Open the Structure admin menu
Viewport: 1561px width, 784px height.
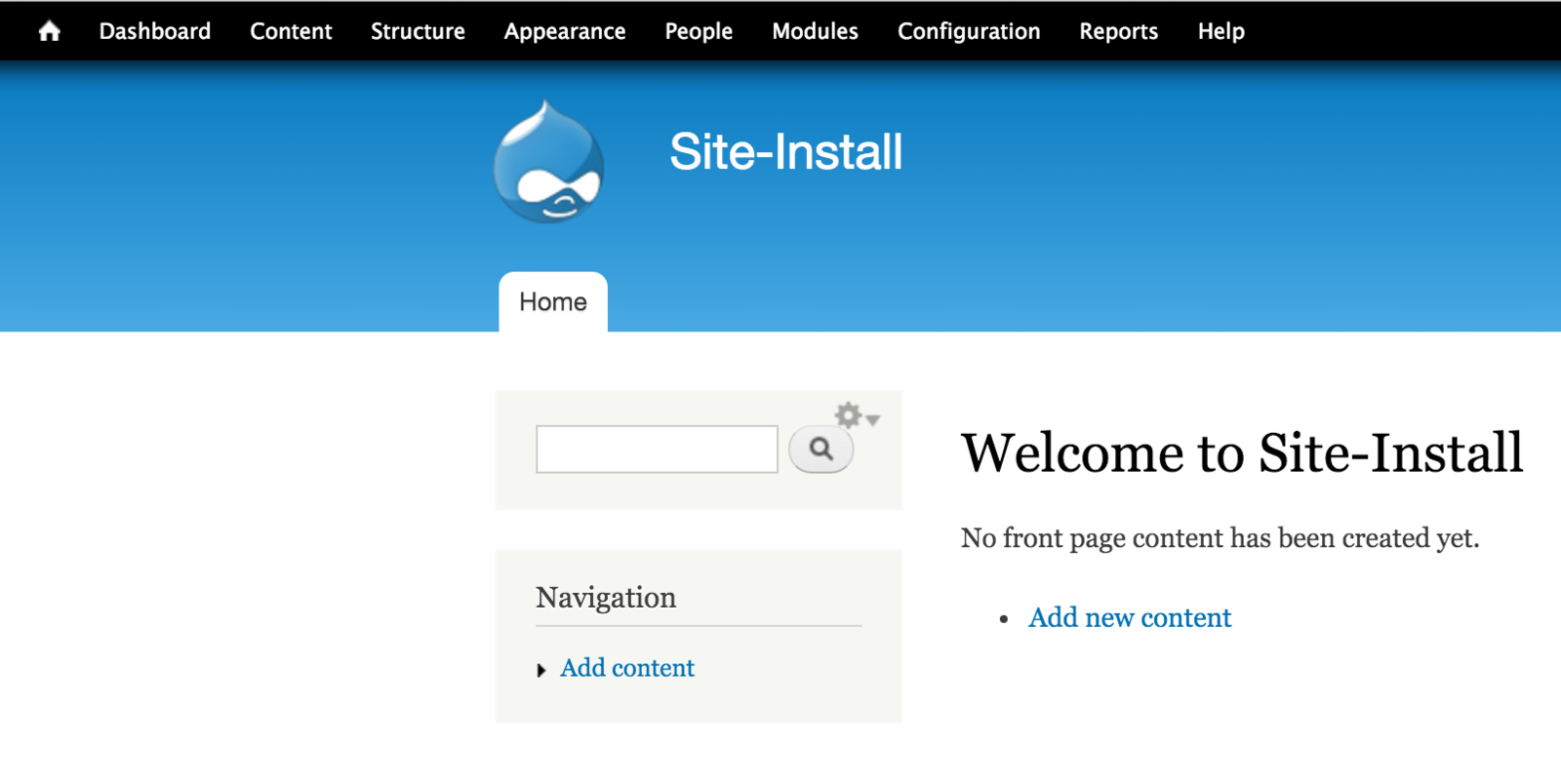[x=418, y=31]
